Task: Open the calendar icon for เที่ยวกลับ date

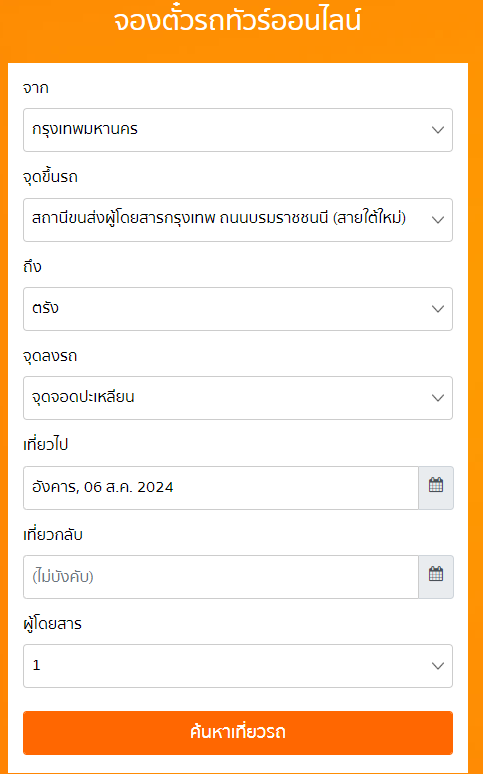Action: (436, 577)
